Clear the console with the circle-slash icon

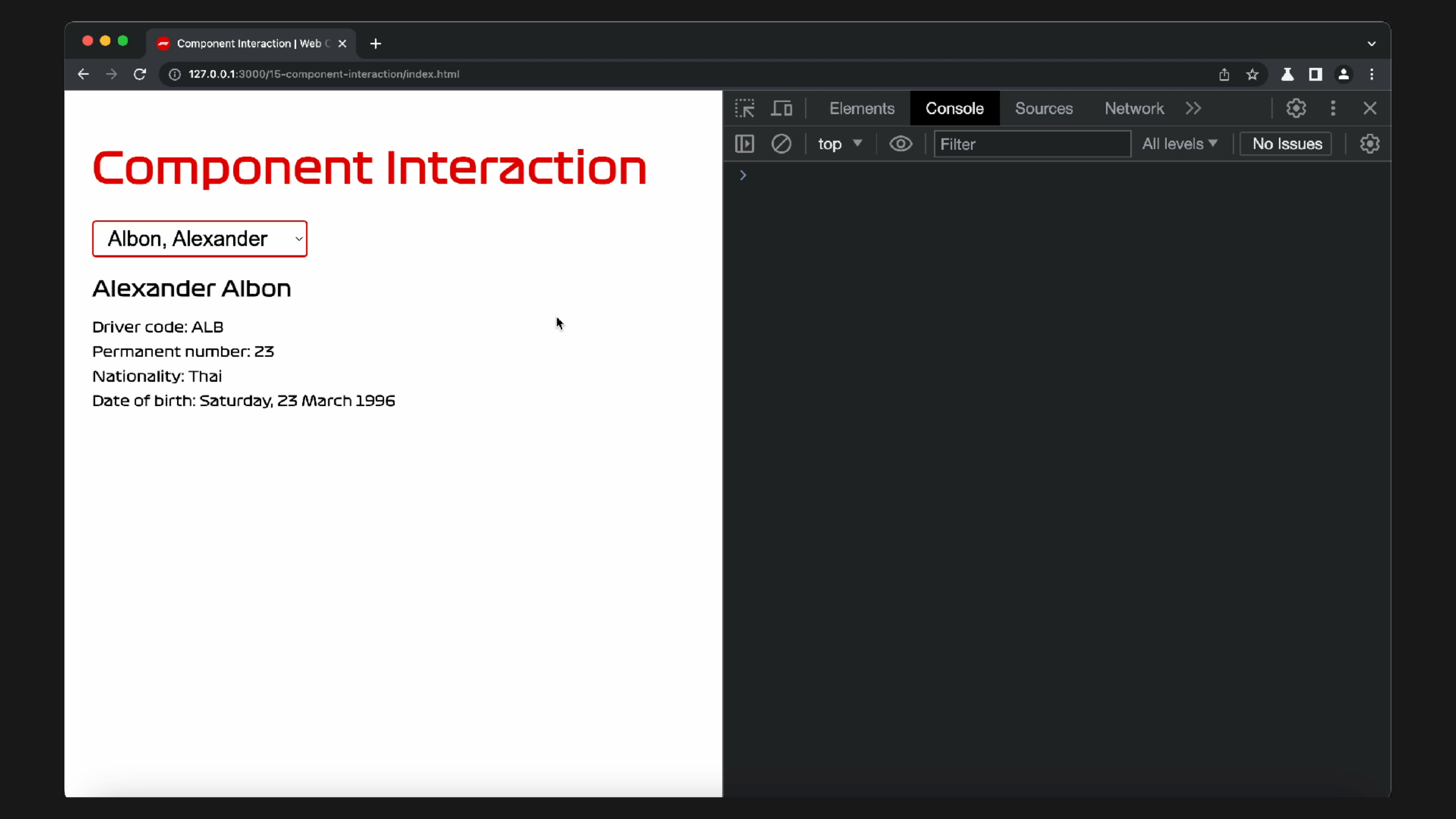tap(781, 143)
